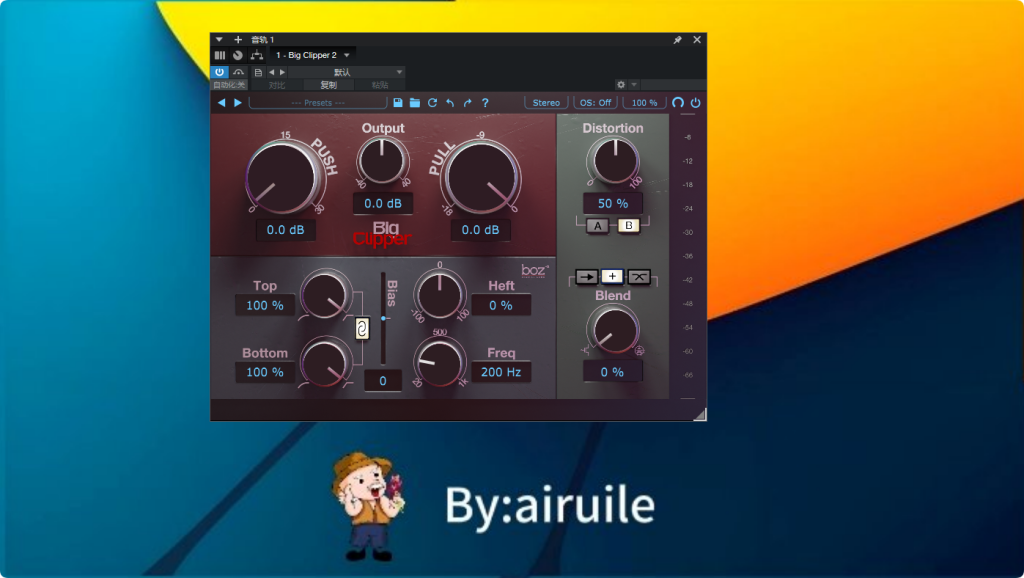This screenshot has width=1024, height=578.
Task: Click the window resize grip corner
Action: (700, 414)
